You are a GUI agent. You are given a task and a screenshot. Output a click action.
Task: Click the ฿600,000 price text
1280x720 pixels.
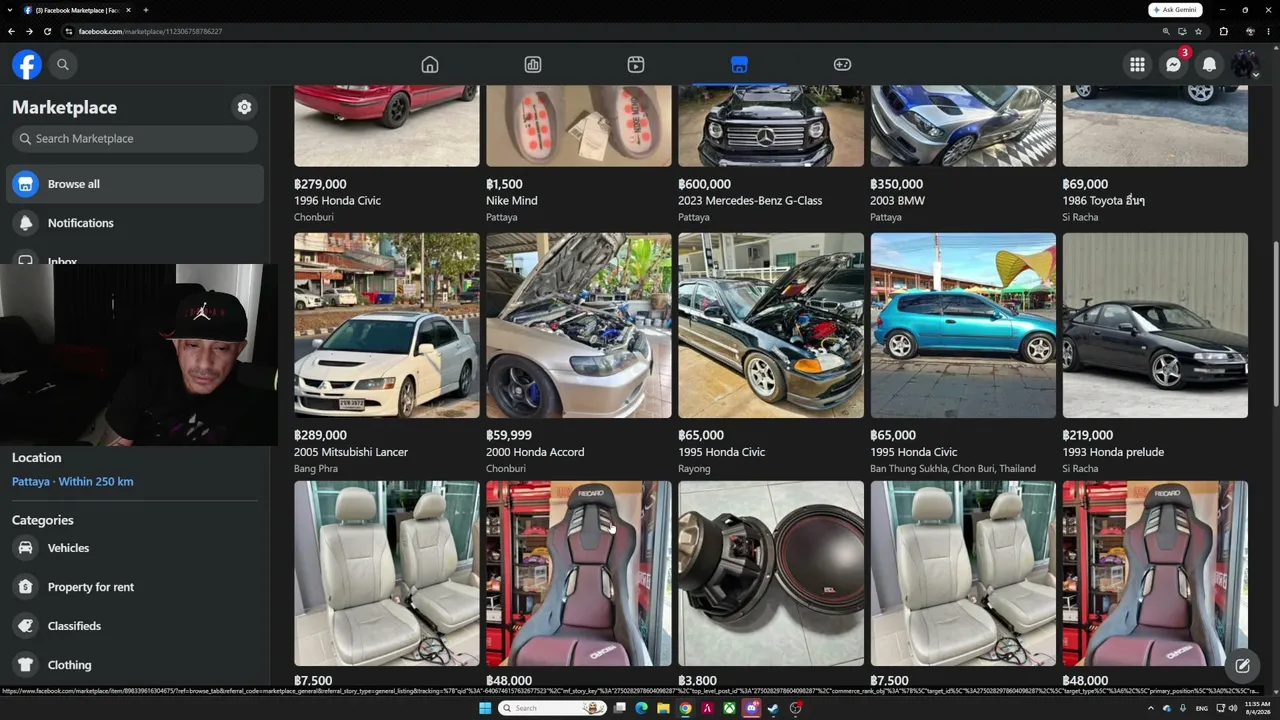705,185
